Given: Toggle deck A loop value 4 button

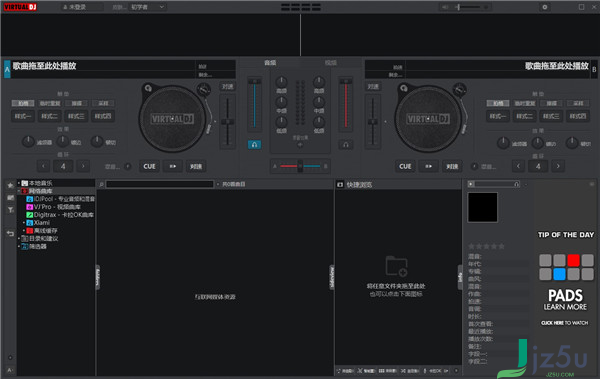Looking at the screenshot, I should click(63, 166).
